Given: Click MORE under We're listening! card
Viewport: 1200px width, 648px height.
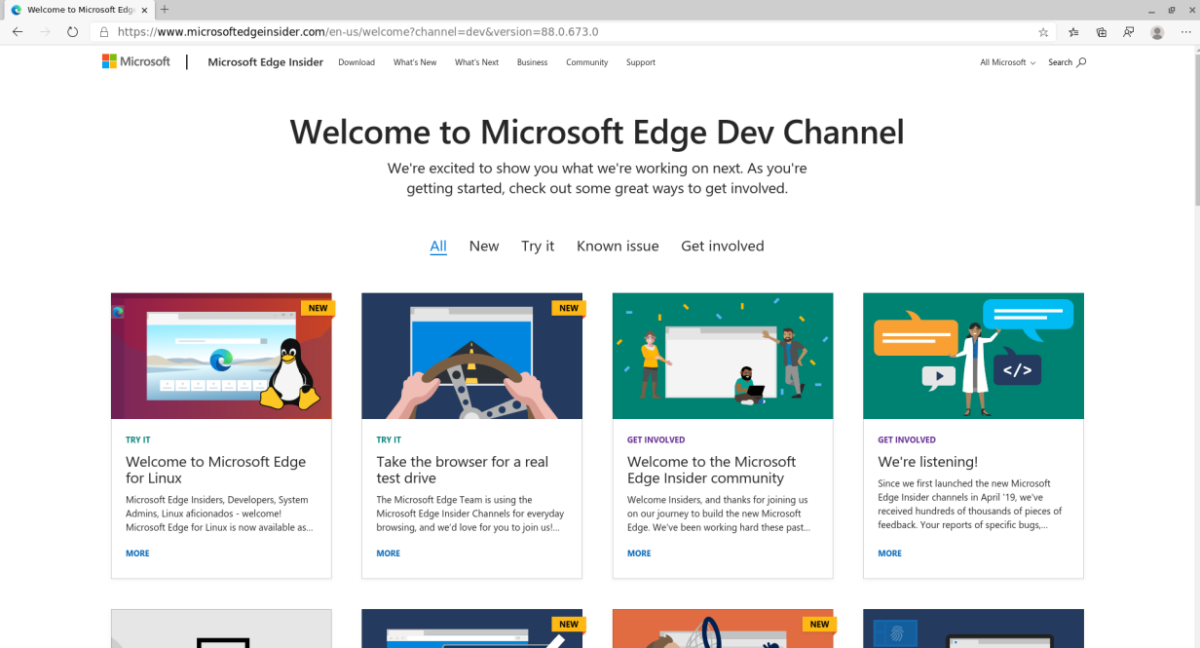Looking at the screenshot, I should coord(889,553).
